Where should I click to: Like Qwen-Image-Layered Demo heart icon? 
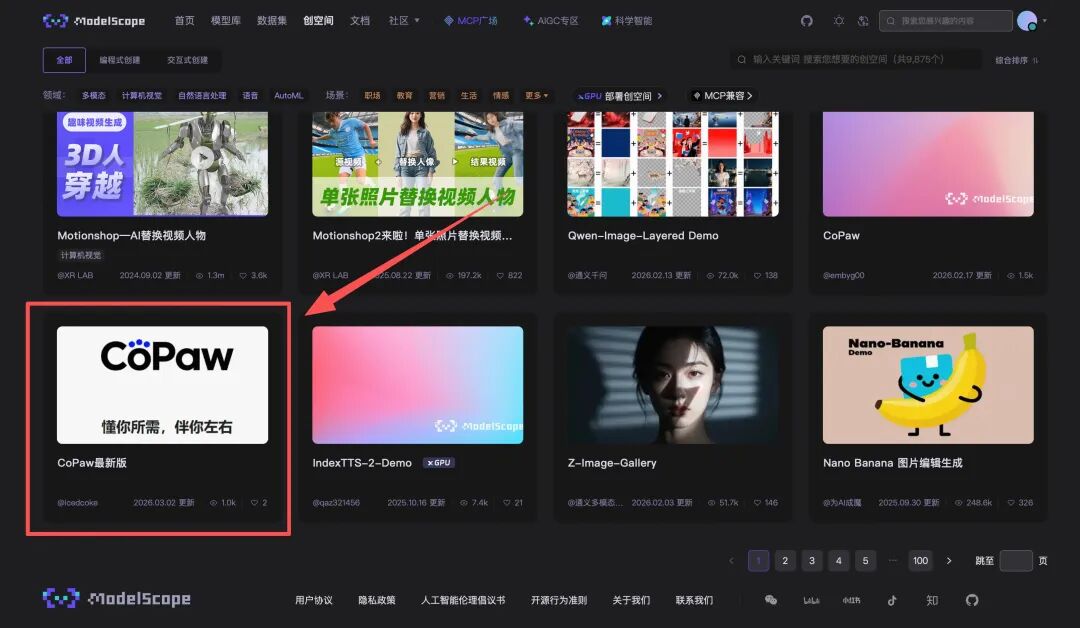(x=757, y=275)
